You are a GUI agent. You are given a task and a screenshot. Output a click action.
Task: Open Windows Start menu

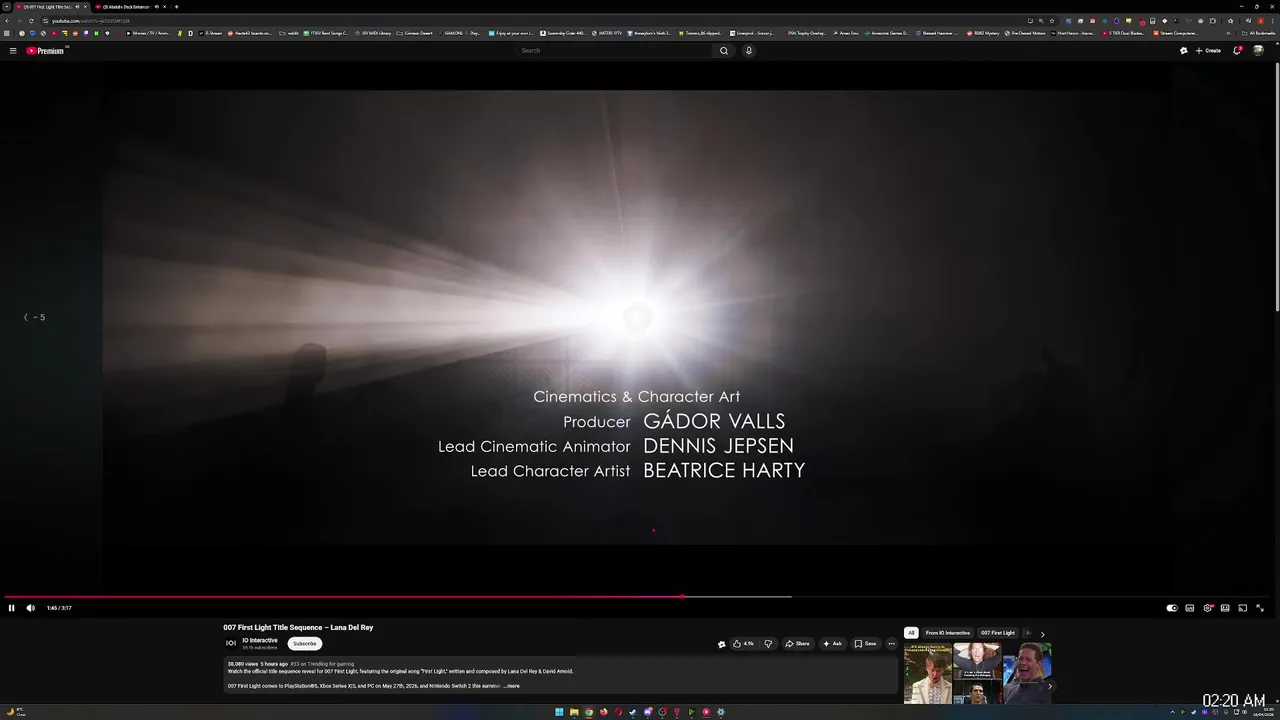559,712
